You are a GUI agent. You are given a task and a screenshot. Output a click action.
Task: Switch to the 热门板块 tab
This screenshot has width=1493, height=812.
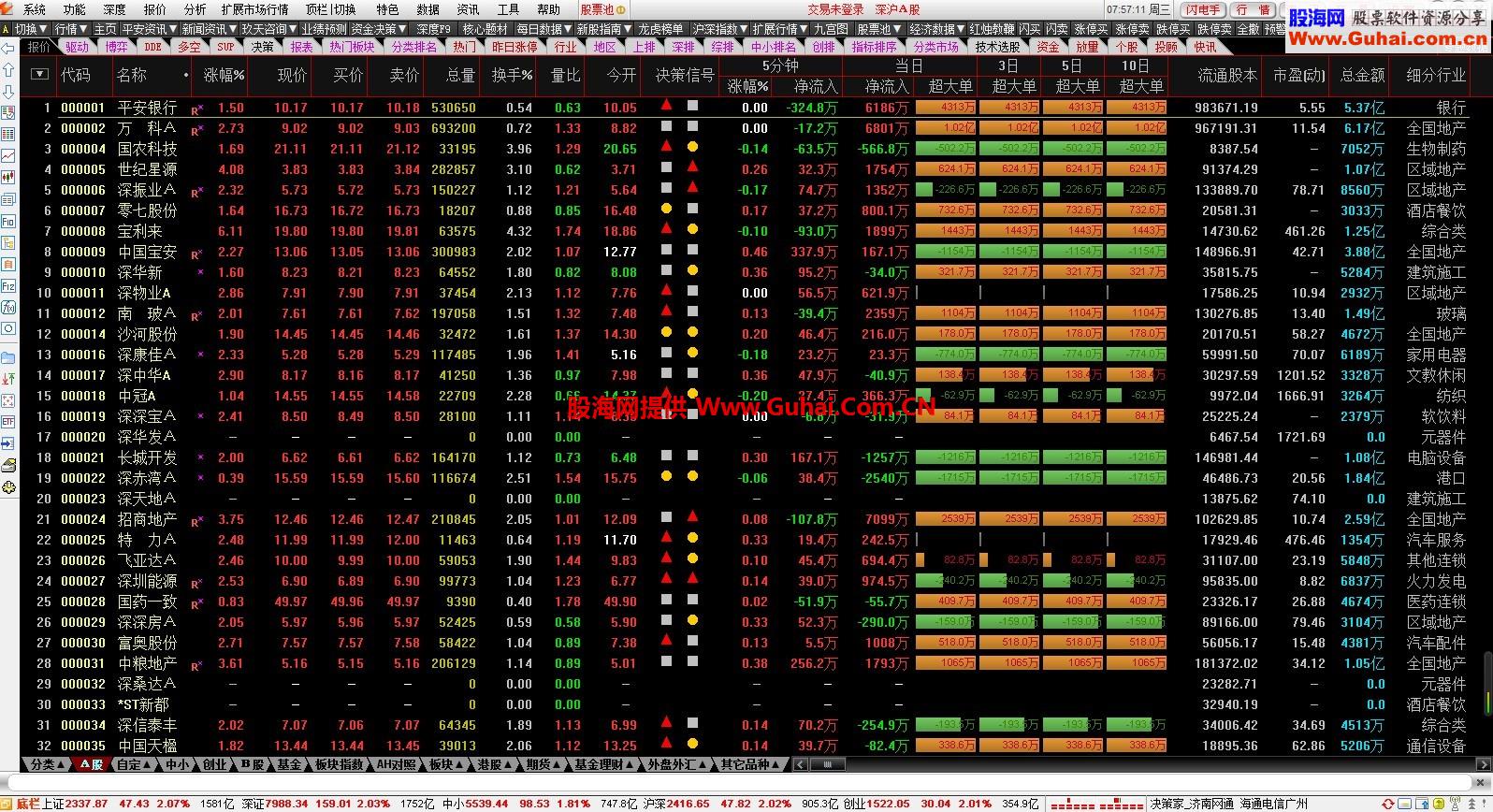click(x=352, y=47)
